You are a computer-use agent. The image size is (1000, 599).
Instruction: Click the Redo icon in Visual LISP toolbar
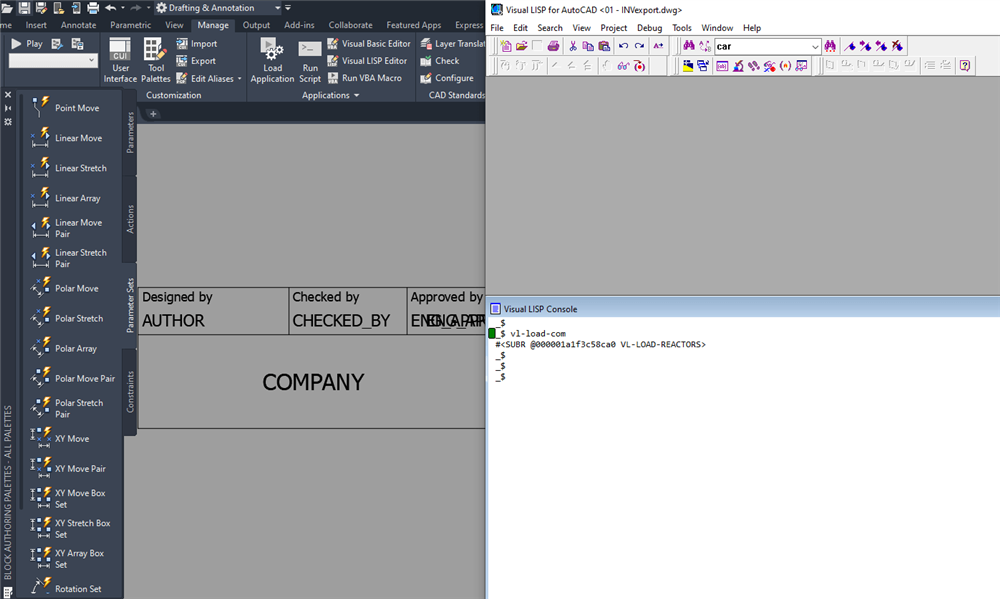pos(639,46)
